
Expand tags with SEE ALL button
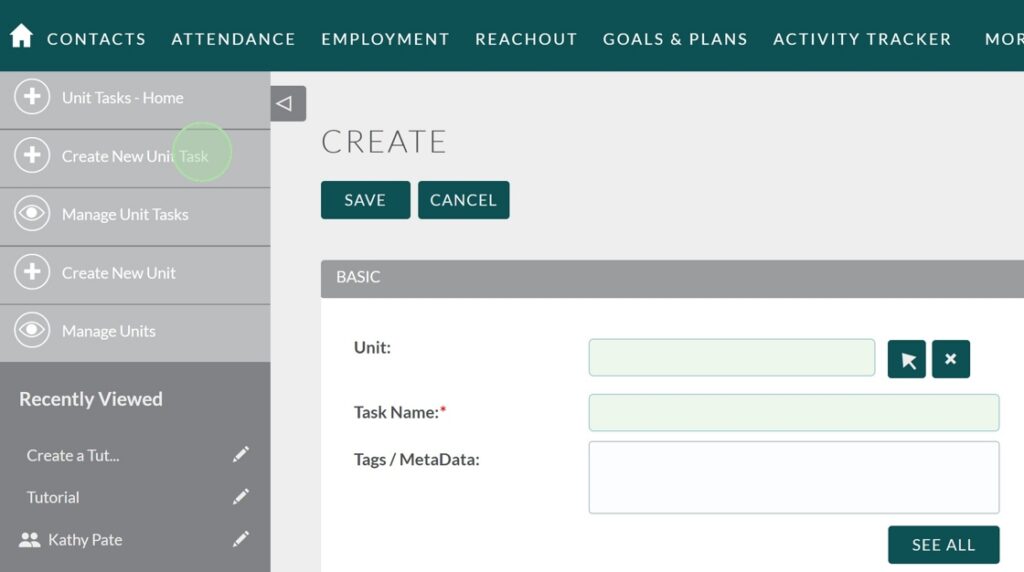coord(943,545)
